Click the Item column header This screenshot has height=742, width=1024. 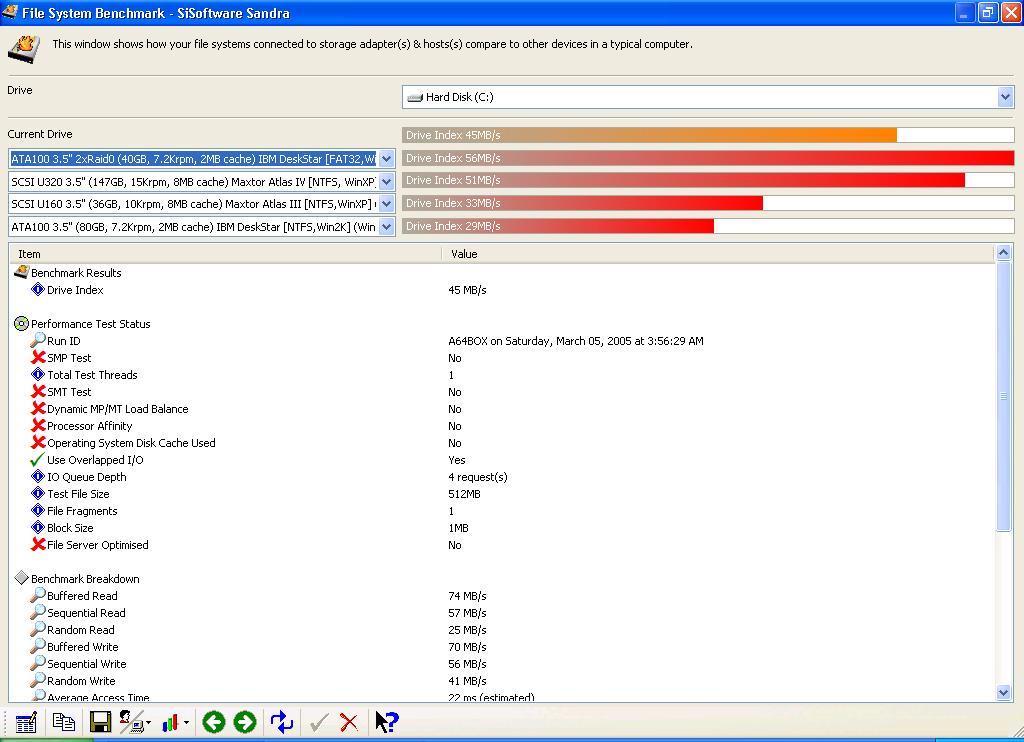point(225,254)
